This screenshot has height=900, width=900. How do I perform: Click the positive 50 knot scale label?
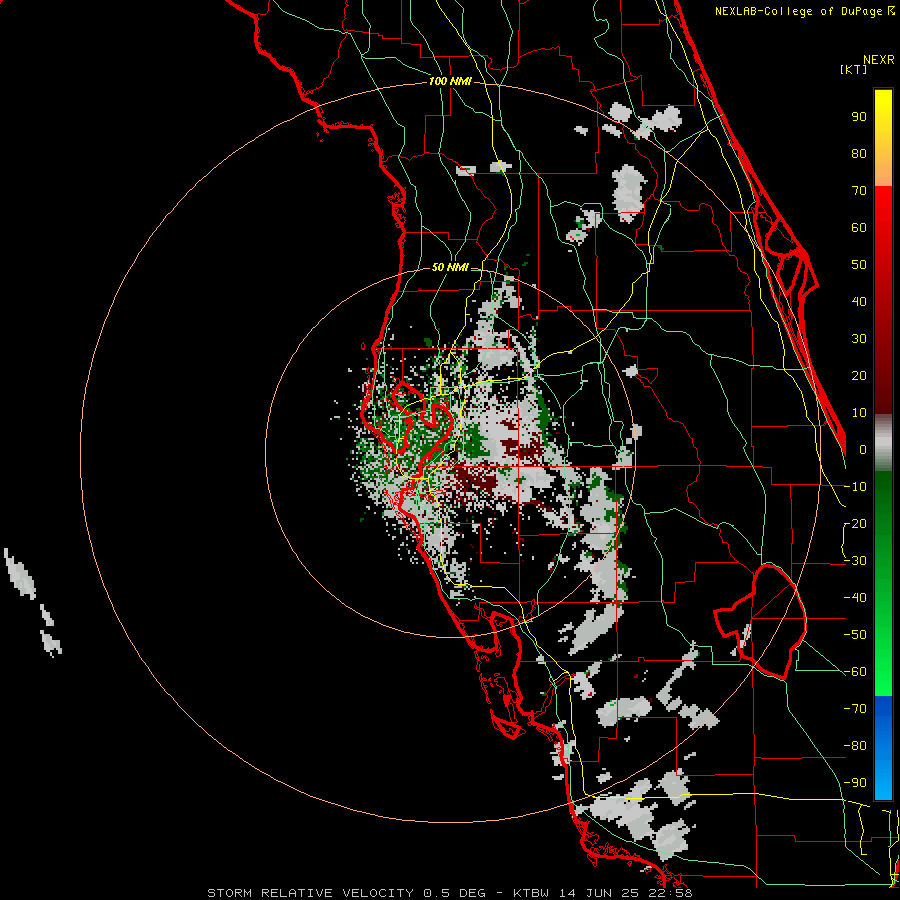[859, 265]
